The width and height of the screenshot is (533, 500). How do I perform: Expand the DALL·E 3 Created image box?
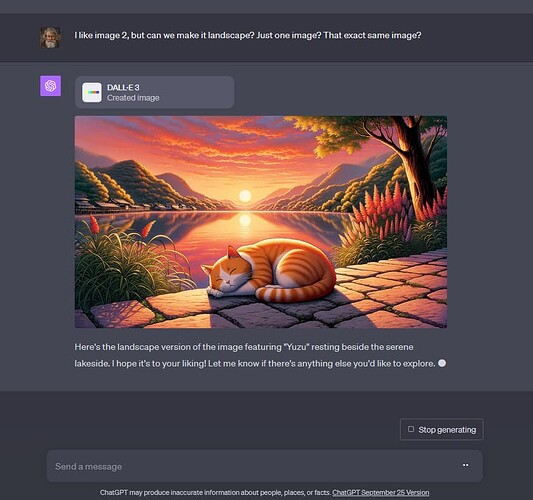point(155,92)
